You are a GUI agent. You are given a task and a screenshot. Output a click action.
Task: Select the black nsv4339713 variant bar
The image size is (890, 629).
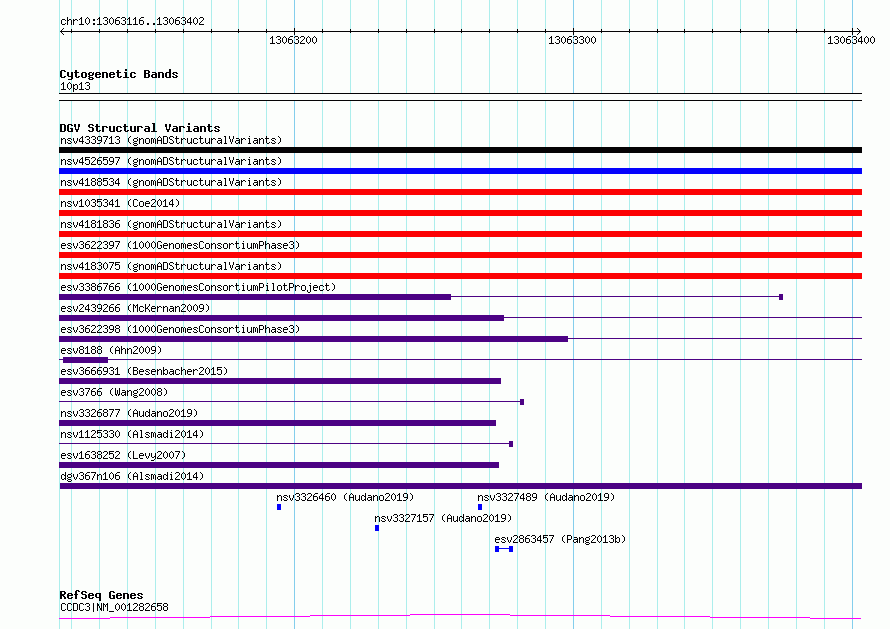pos(460,150)
